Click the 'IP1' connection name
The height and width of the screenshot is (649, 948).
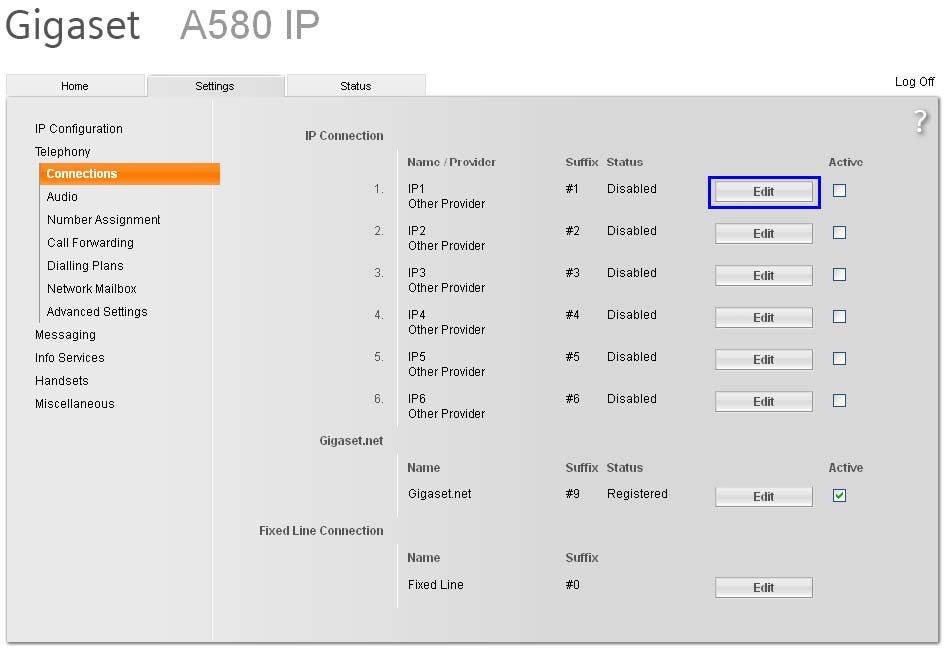416,189
